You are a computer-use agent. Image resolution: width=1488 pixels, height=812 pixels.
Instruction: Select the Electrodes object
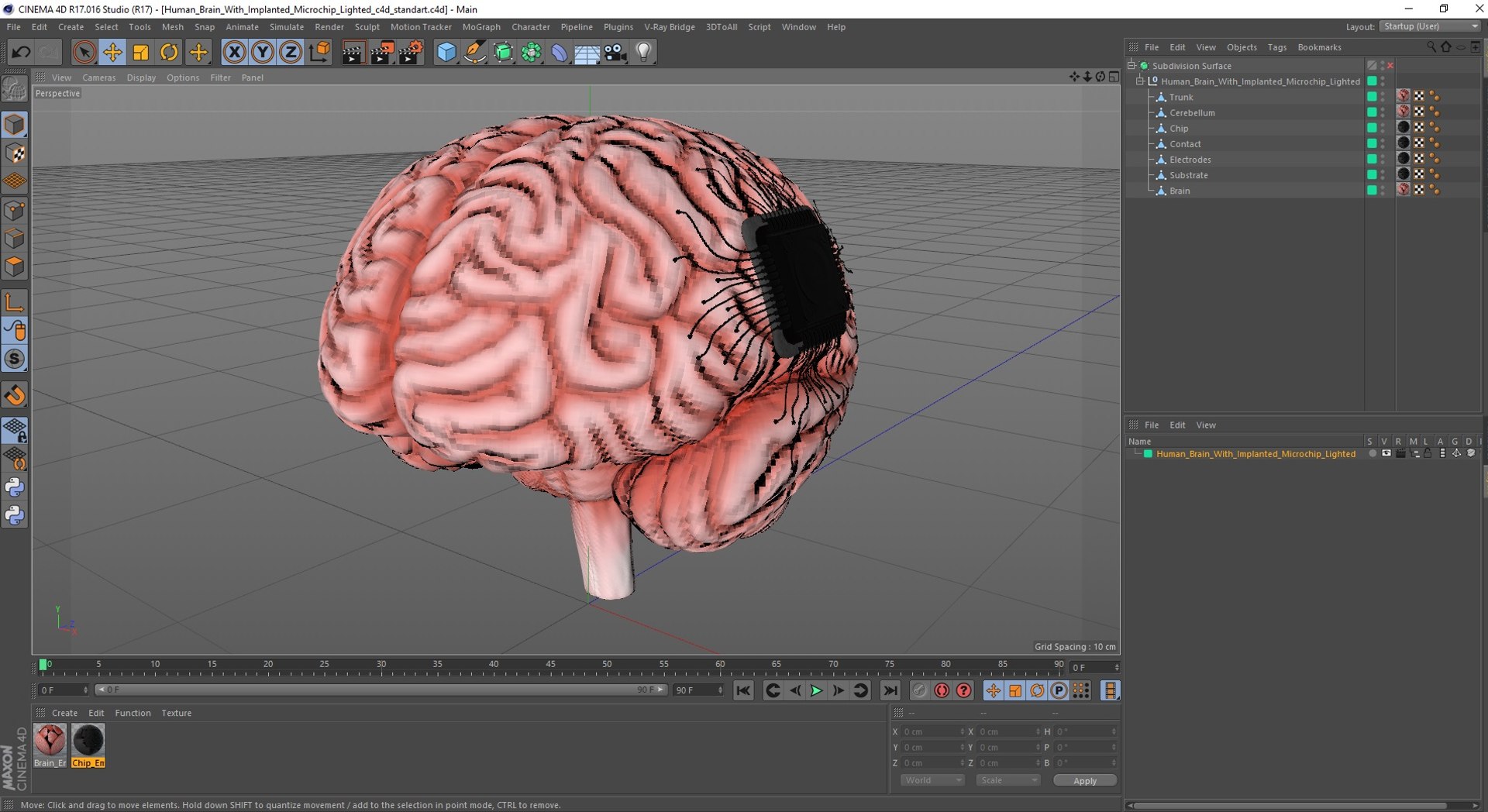click(x=1190, y=160)
